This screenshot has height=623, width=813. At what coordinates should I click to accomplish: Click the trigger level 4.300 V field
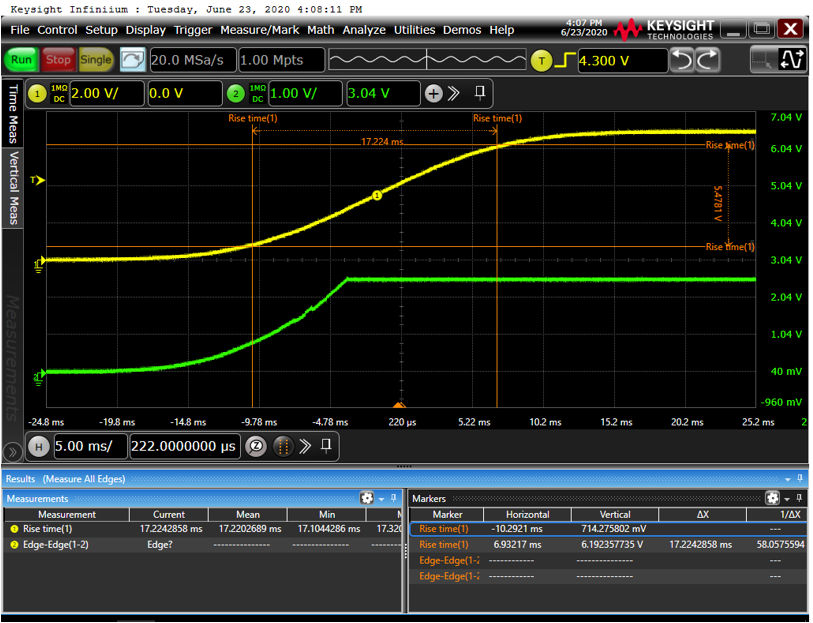pos(620,61)
